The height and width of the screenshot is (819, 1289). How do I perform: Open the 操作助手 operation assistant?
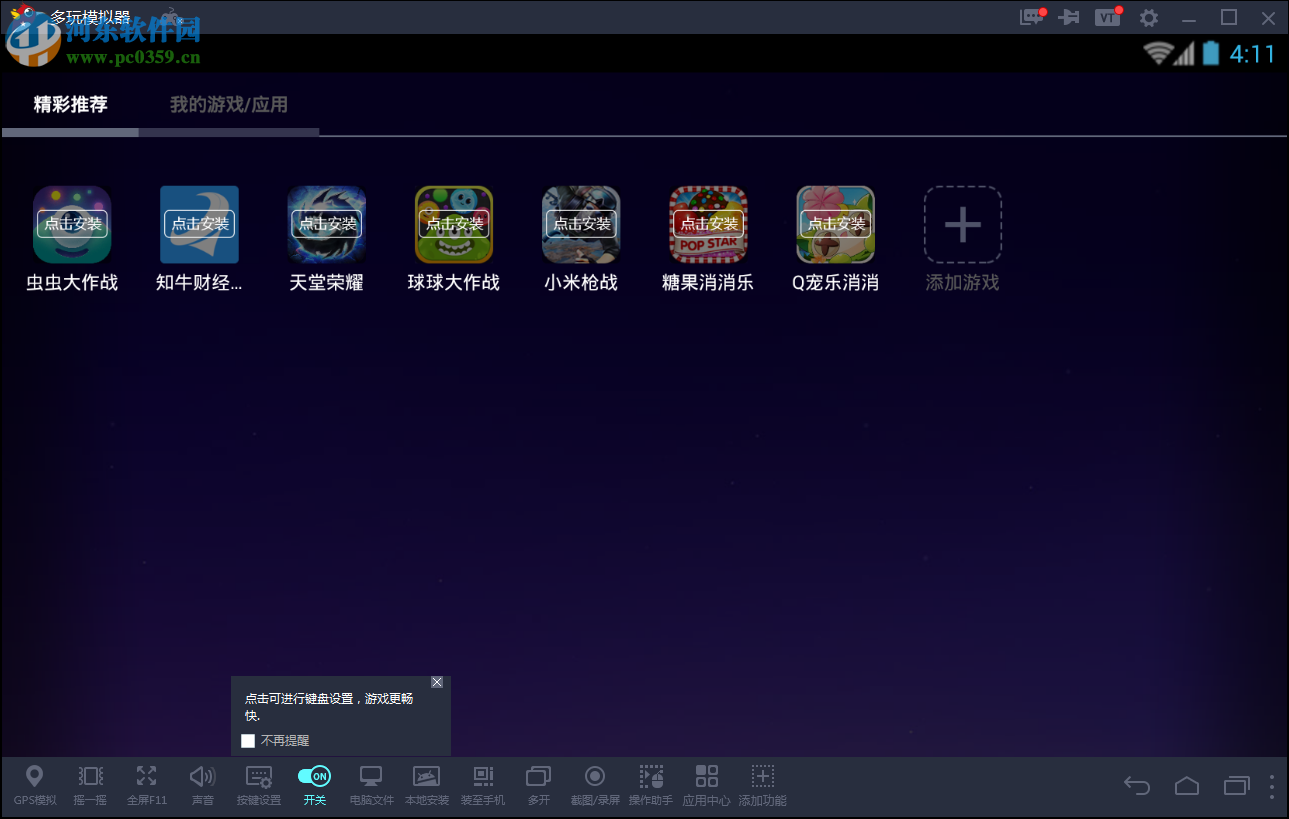(x=651, y=785)
